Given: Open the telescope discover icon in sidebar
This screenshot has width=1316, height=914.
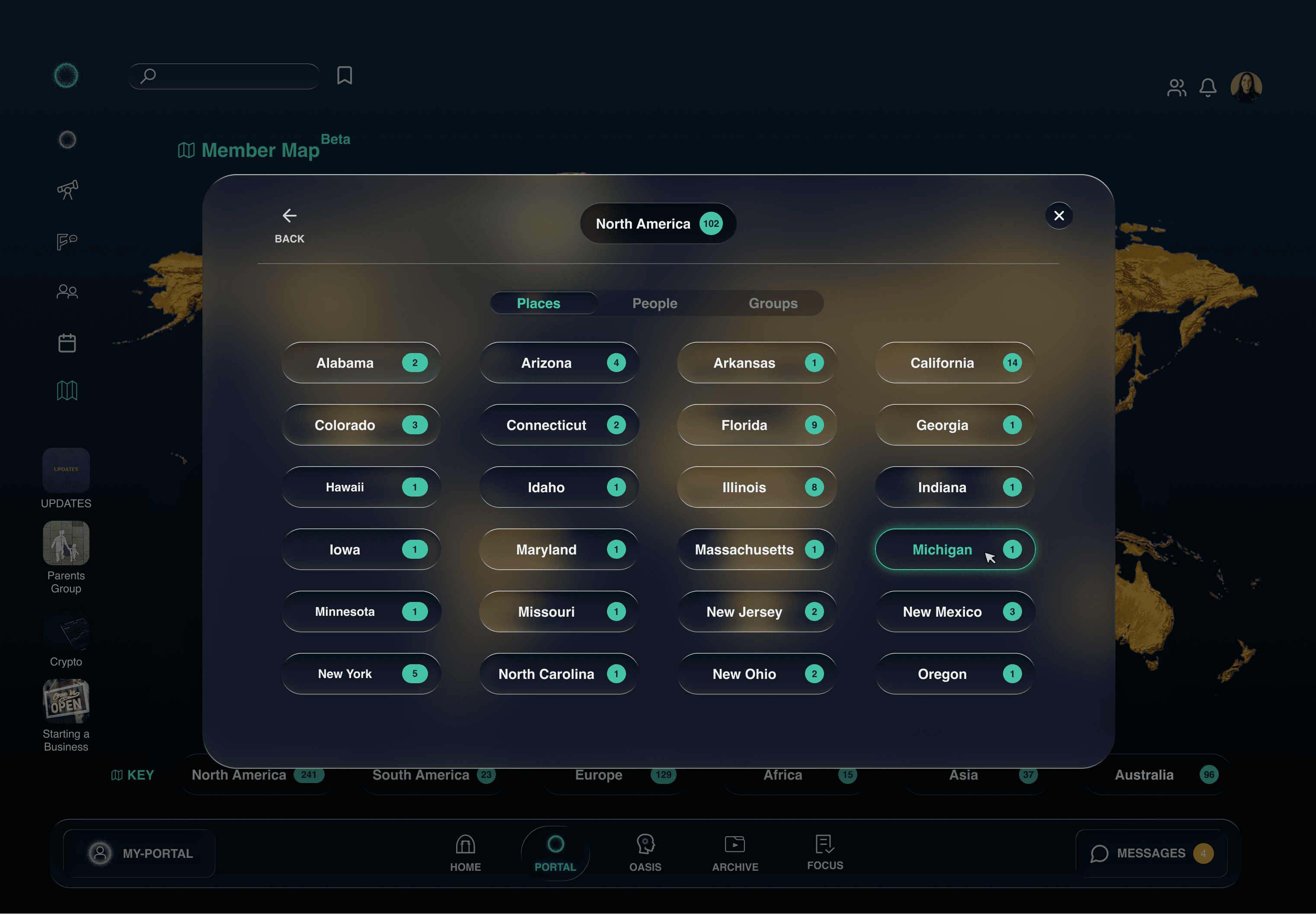Looking at the screenshot, I should (67, 190).
